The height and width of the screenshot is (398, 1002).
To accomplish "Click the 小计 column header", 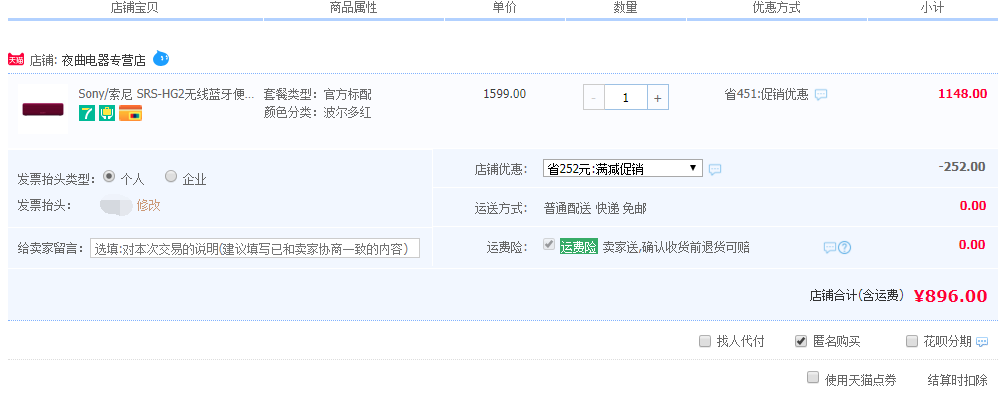I will coord(932,8).
